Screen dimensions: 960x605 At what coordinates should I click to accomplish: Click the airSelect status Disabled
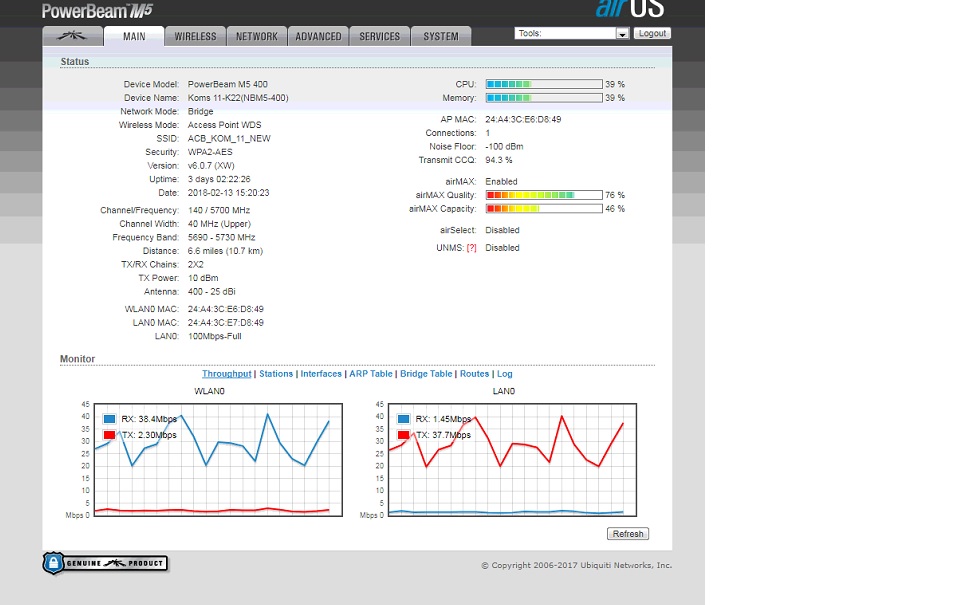click(x=502, y=230)
